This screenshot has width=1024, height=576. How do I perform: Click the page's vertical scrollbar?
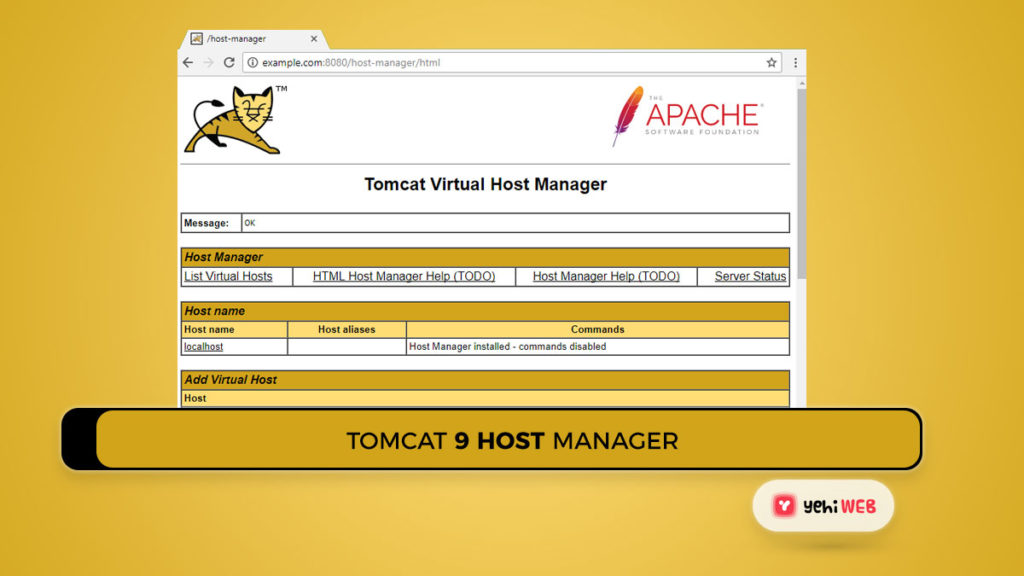800,180
